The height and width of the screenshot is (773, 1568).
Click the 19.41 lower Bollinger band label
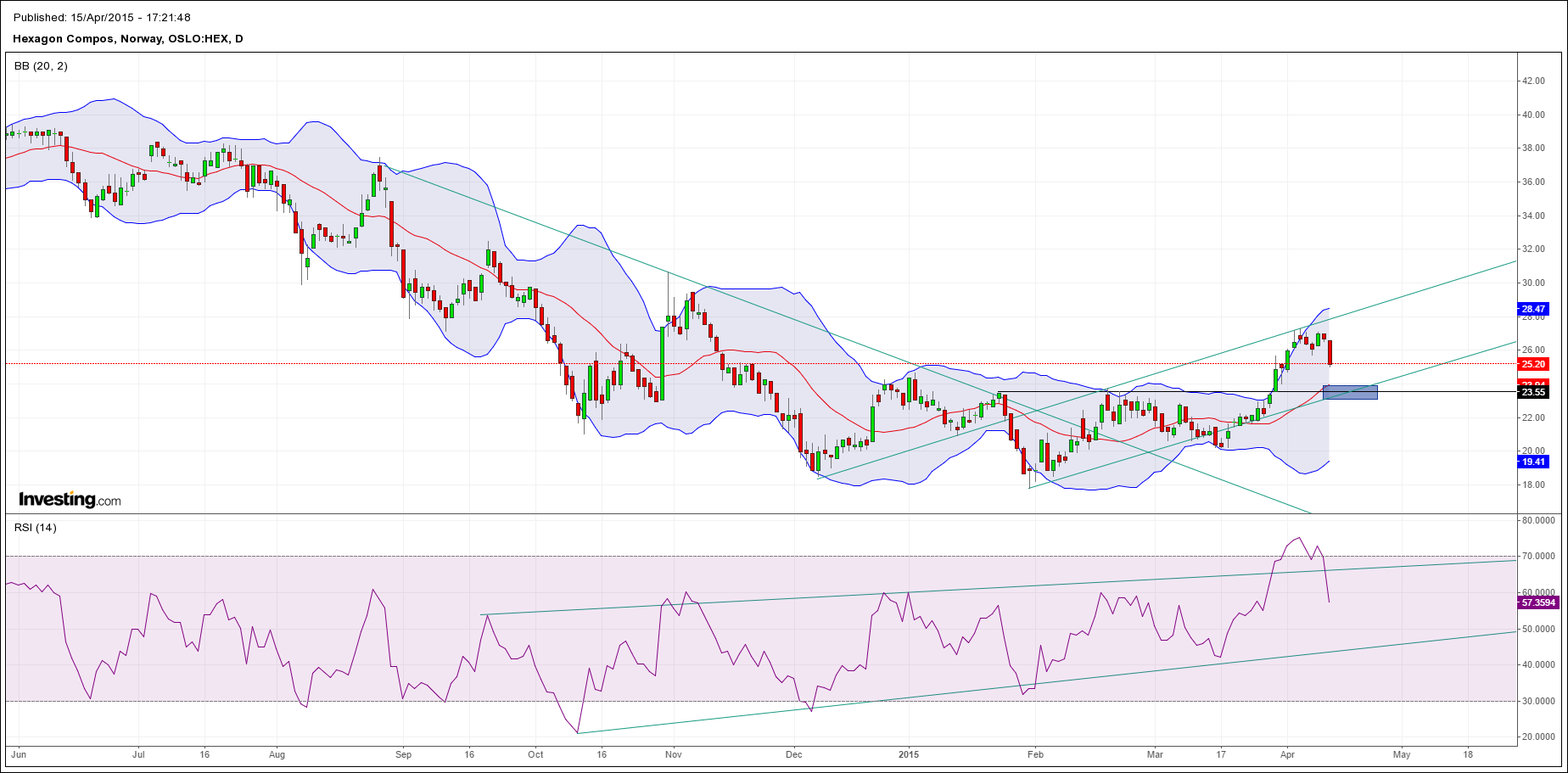pyautogui.click(x=1533, y=462)
